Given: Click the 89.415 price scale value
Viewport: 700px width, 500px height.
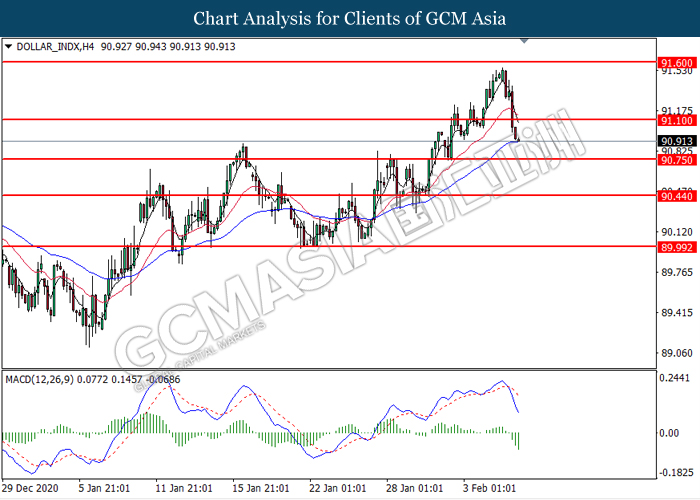Looking at the screenshot, I should (677, 312).
